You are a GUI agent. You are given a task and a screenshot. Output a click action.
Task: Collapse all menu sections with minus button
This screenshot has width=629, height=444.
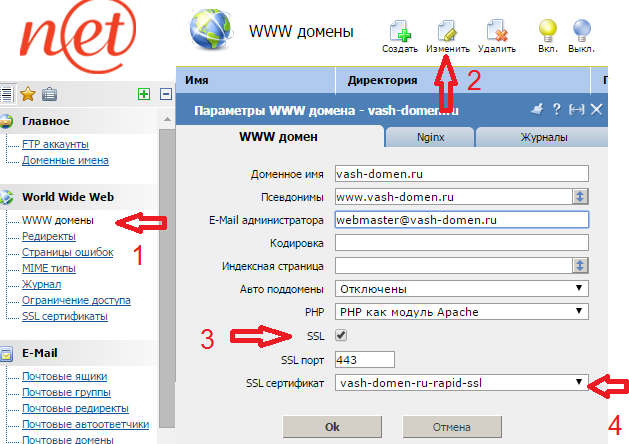[165, 95]
